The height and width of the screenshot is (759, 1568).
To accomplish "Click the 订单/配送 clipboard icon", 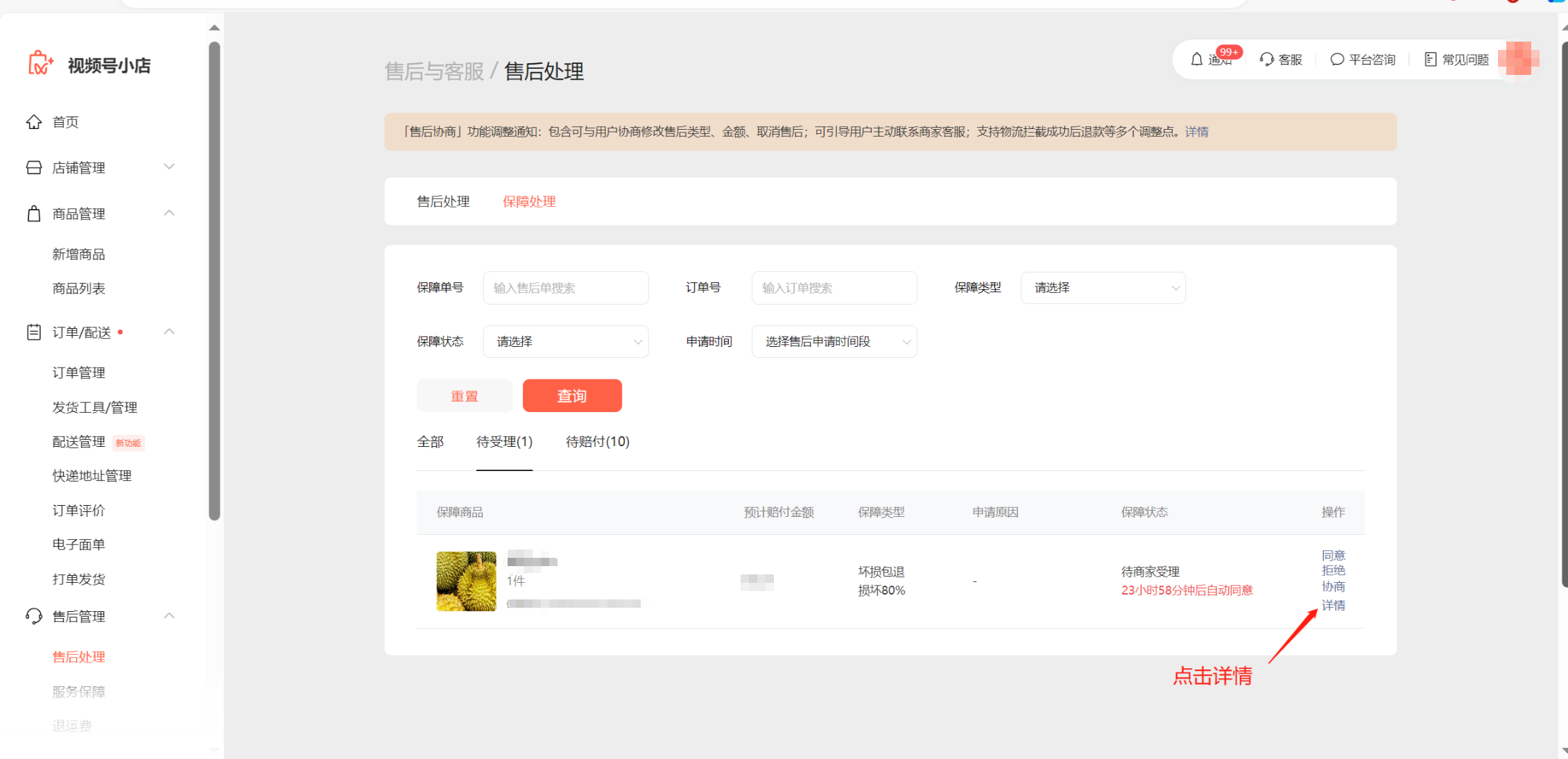I will pos(34,332).
